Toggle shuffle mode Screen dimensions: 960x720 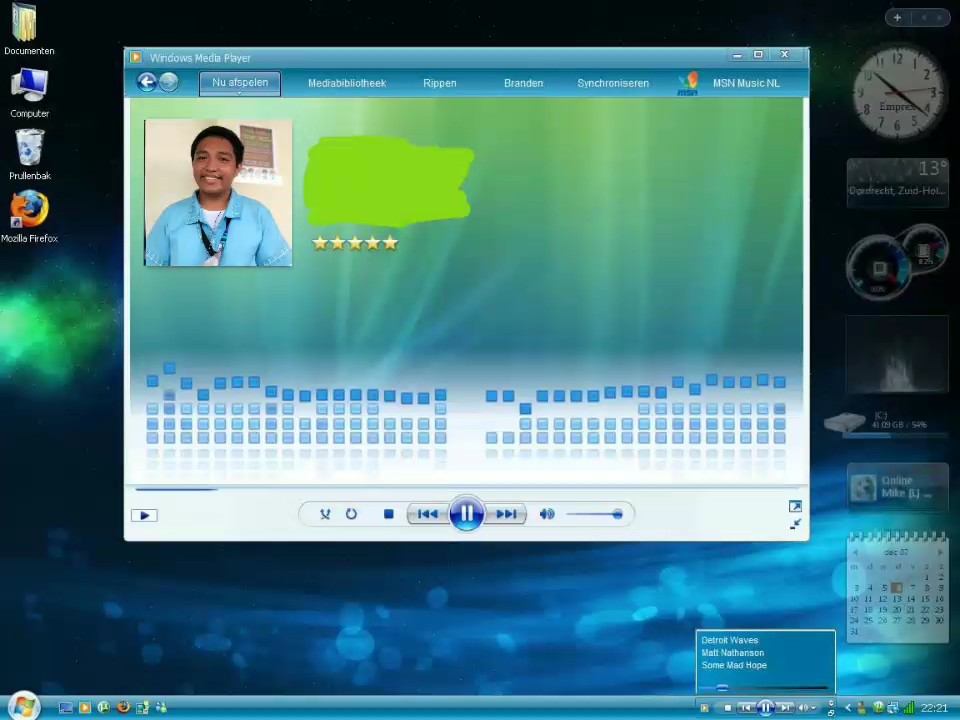(x=325, y=514)
